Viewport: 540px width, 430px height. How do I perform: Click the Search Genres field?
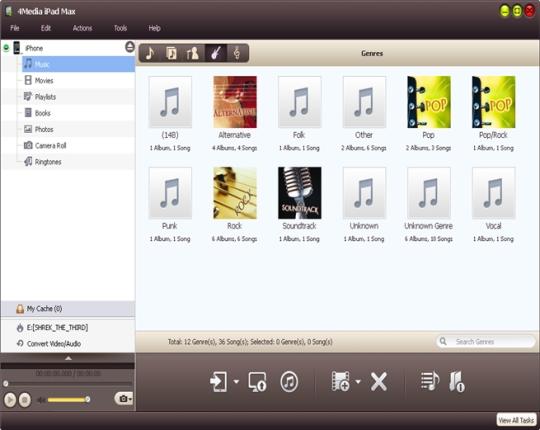(x=486, y=342)
